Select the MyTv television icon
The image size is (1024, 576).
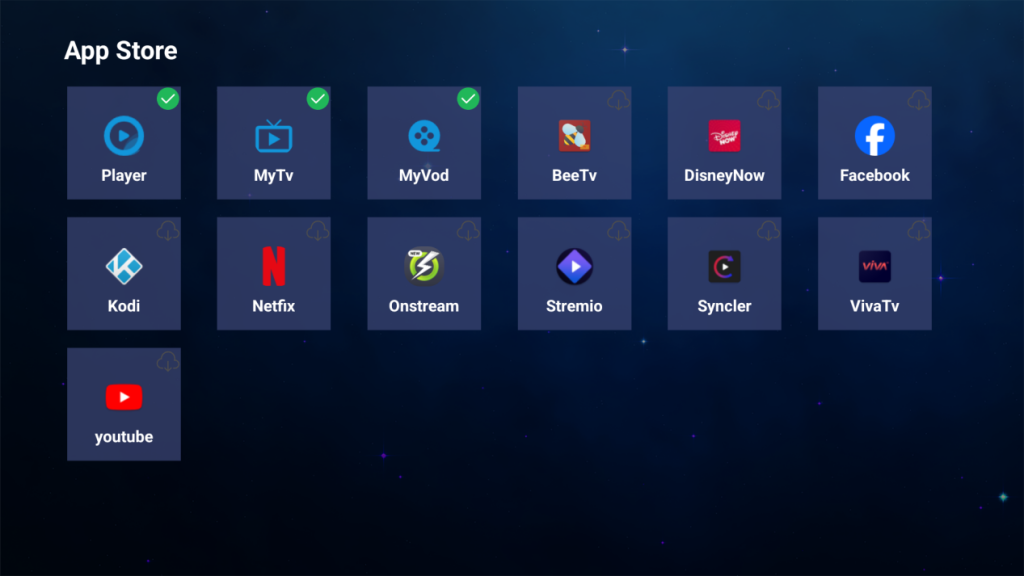point(274,136)
